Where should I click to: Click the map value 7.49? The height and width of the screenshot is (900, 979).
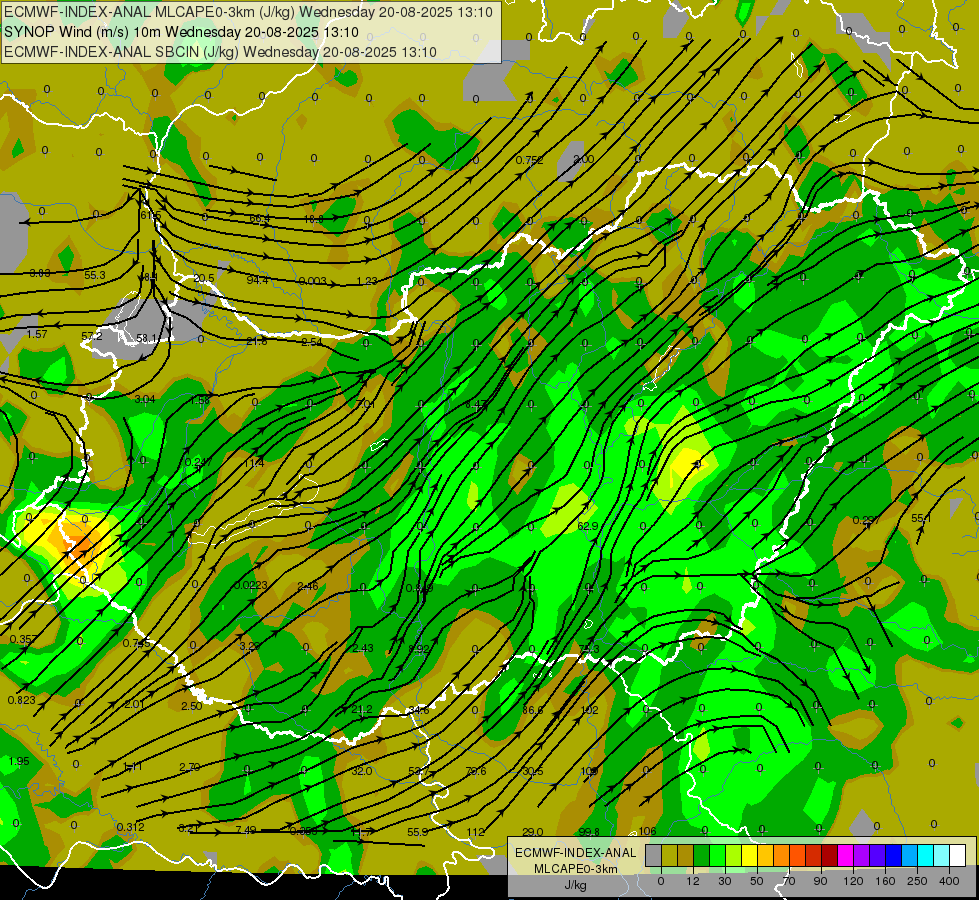[246, 830]
